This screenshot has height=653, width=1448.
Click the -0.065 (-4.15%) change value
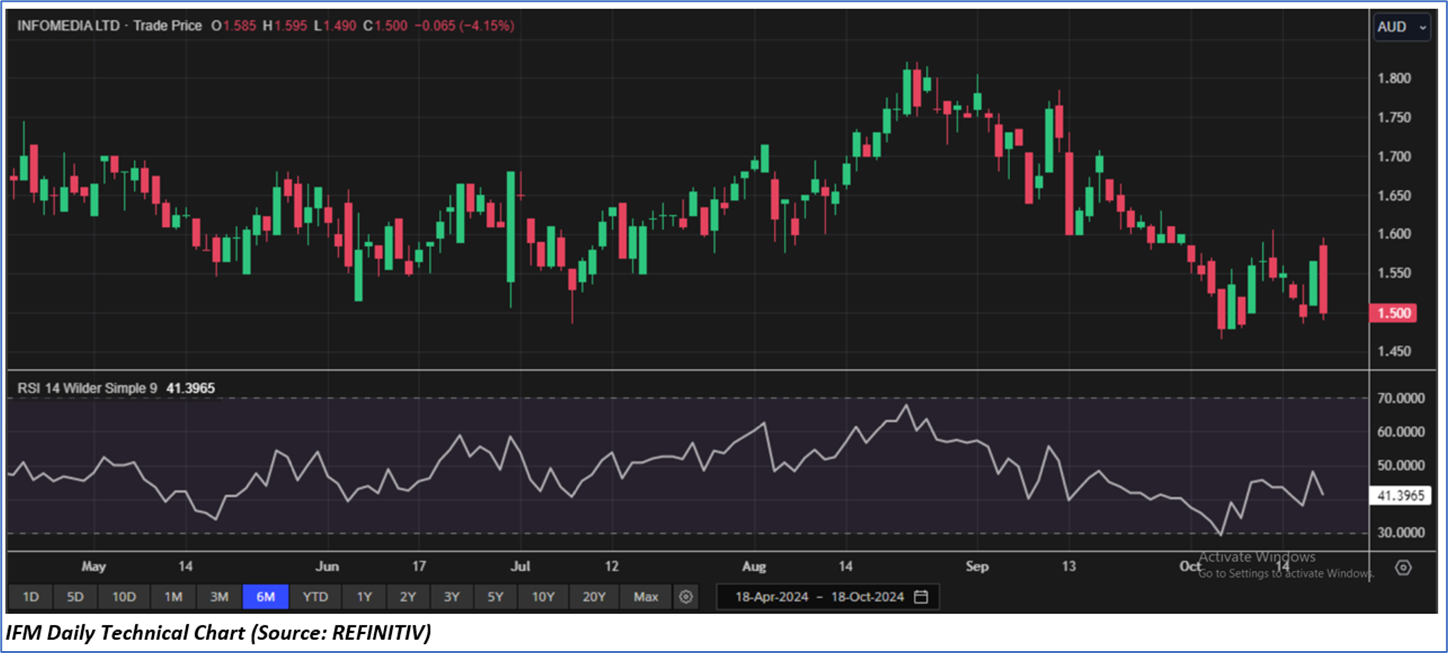coord(464,26)
